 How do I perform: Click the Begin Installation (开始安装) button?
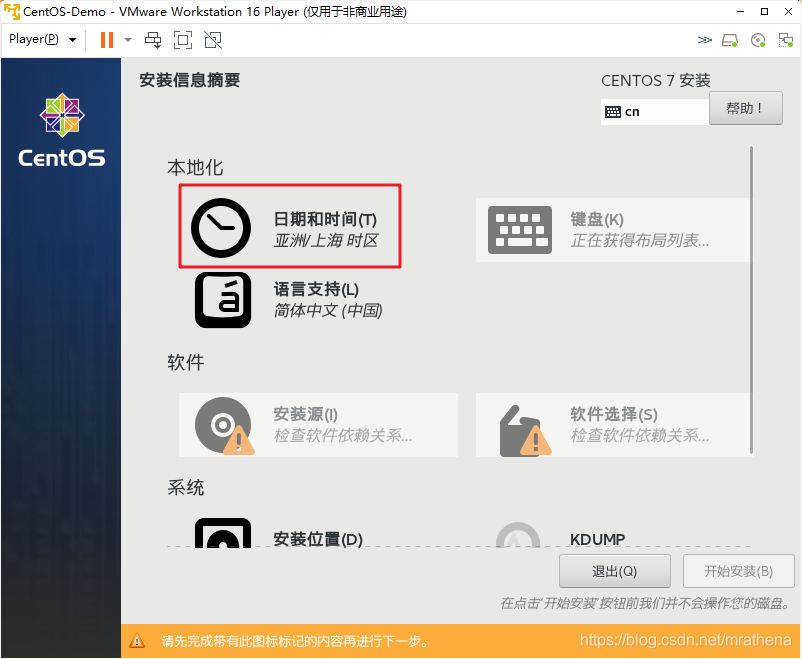point(738,571)
